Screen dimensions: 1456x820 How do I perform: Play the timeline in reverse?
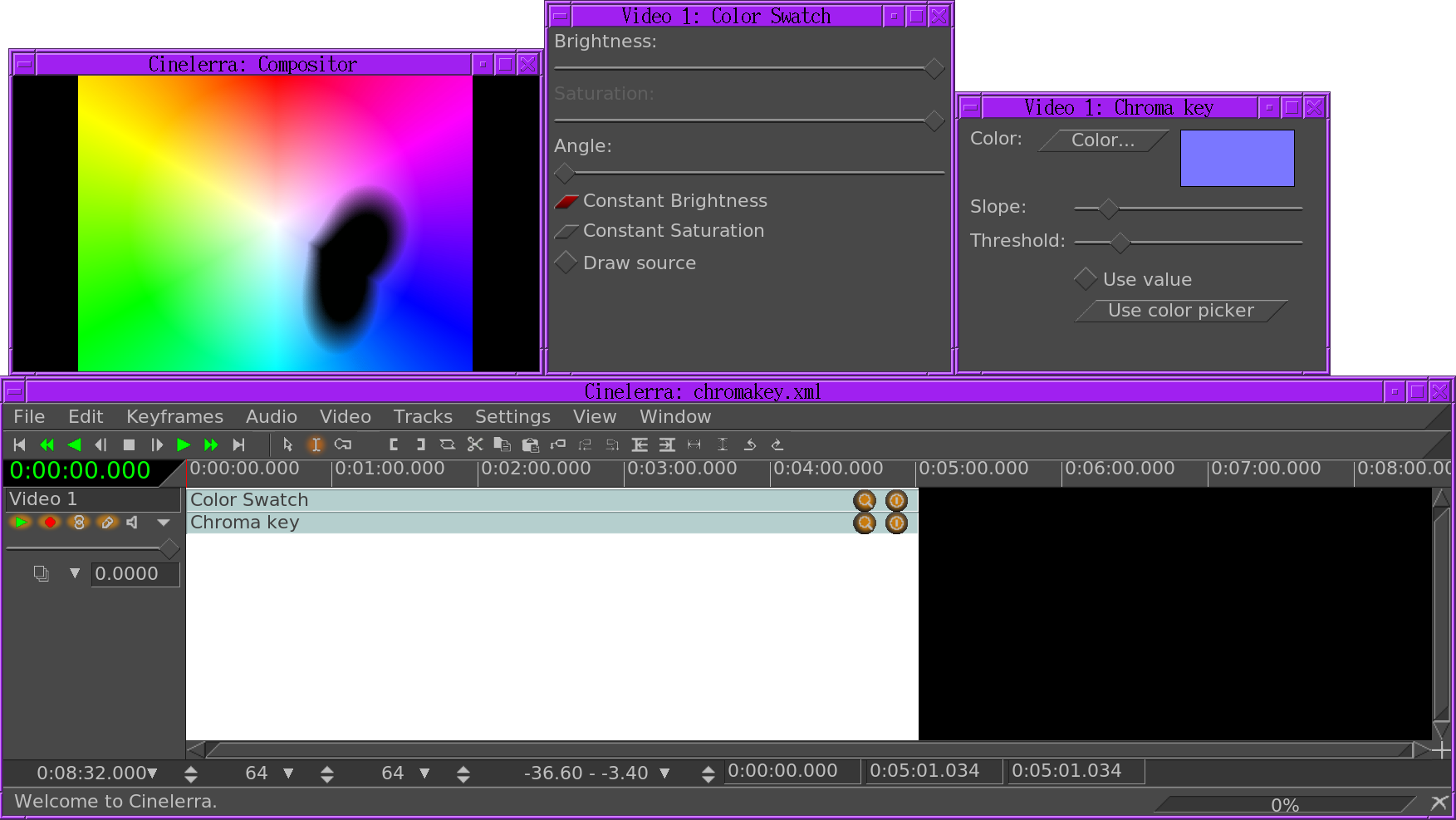[74, 445]
